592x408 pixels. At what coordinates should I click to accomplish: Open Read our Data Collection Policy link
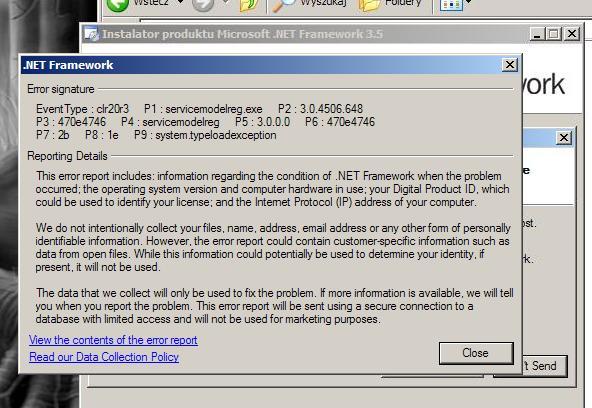(x=104, y=357)
